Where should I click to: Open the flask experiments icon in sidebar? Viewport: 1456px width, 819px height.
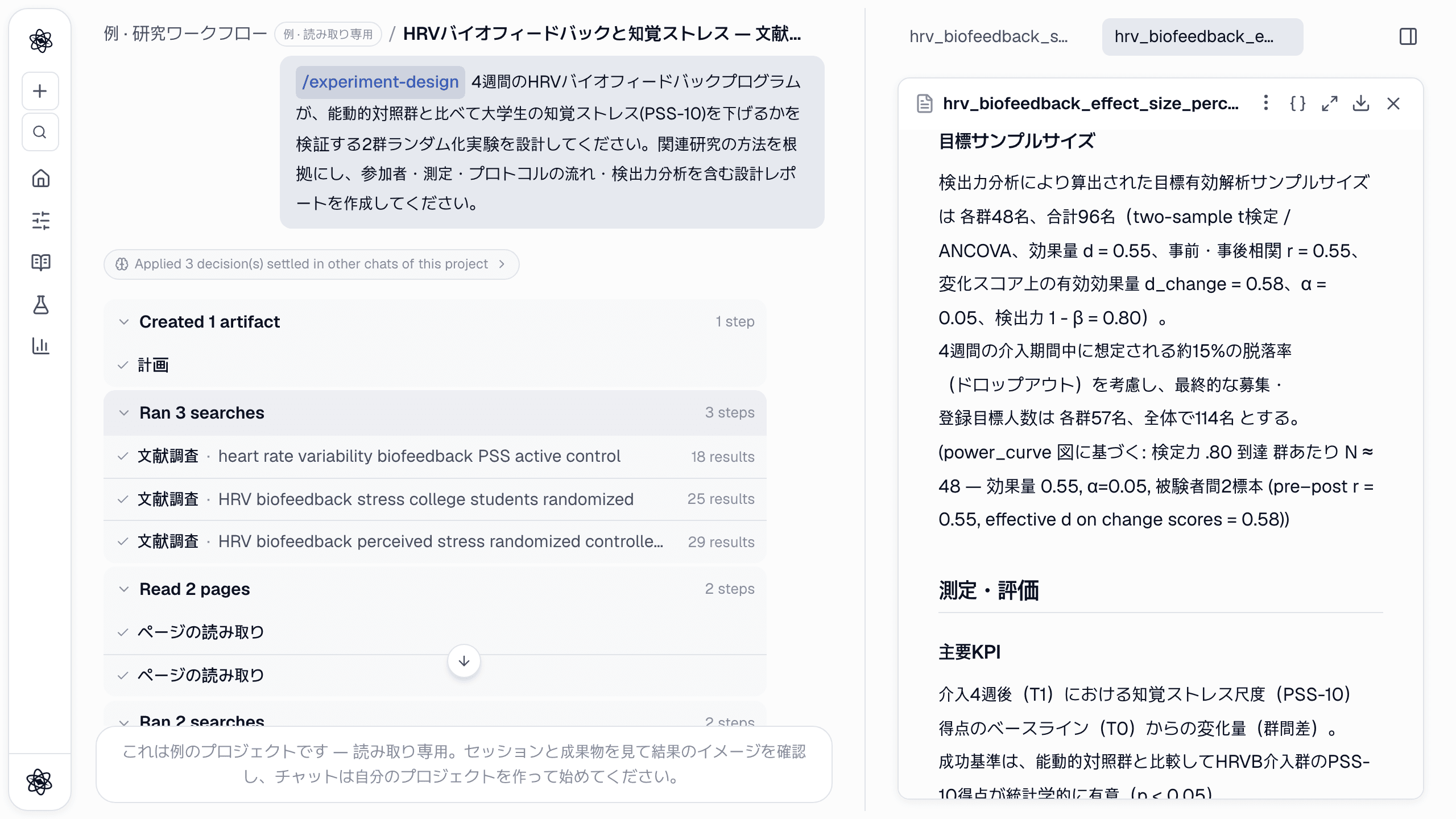click(40, 305)
